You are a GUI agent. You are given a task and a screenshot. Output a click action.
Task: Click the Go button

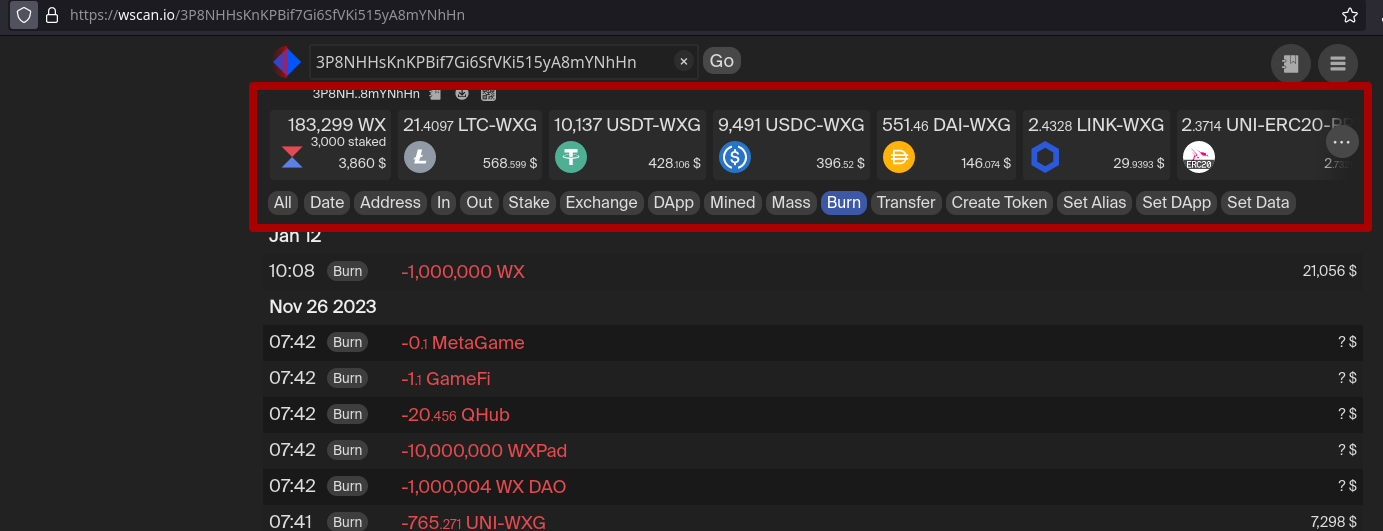(722, 61)
